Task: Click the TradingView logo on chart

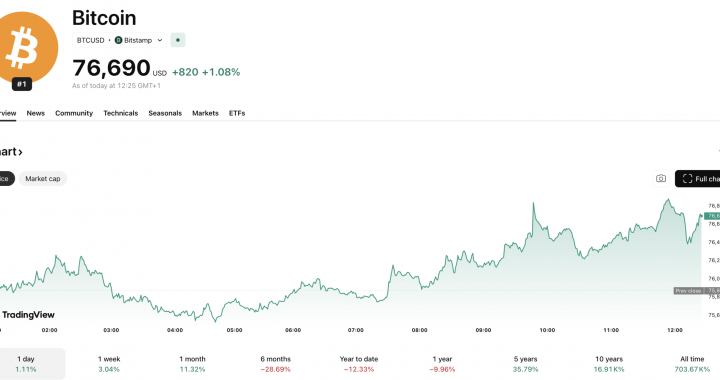Action: point(28,315)
